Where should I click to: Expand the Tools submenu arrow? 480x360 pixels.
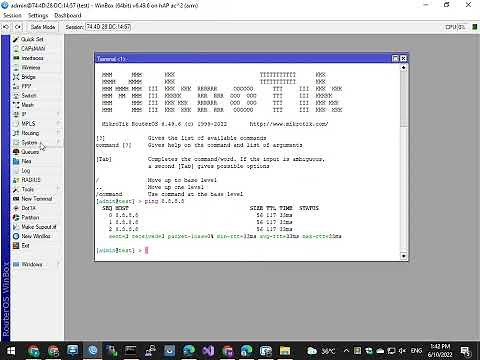point(58,189)
